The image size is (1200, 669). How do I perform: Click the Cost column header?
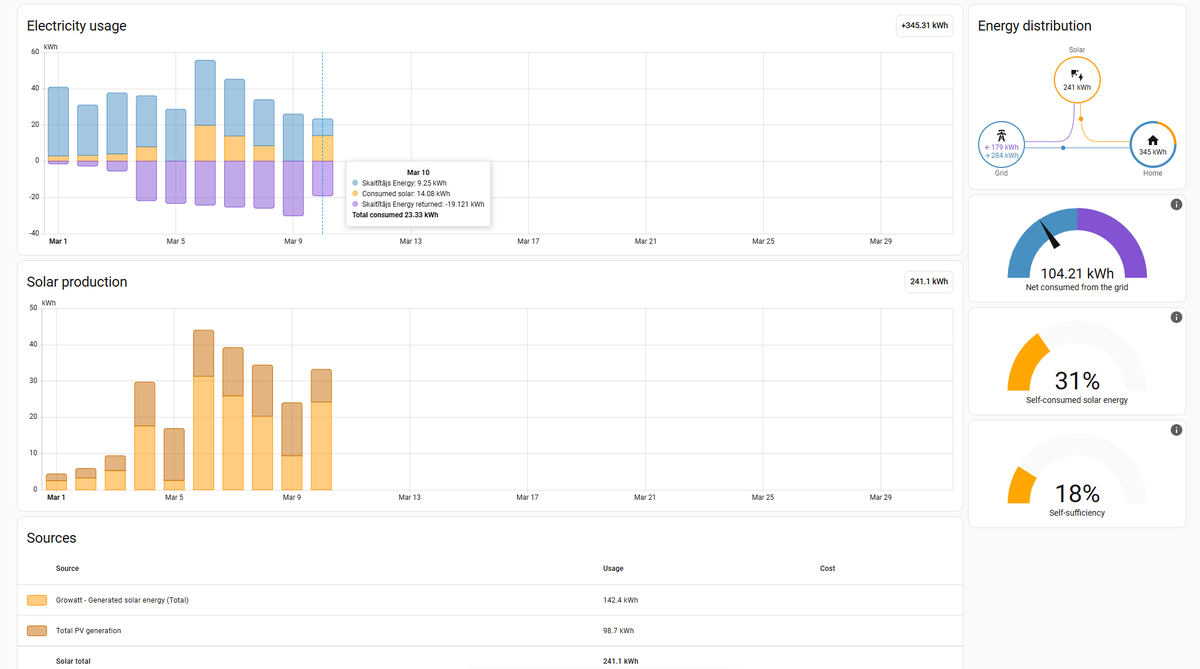click(827, 568)
